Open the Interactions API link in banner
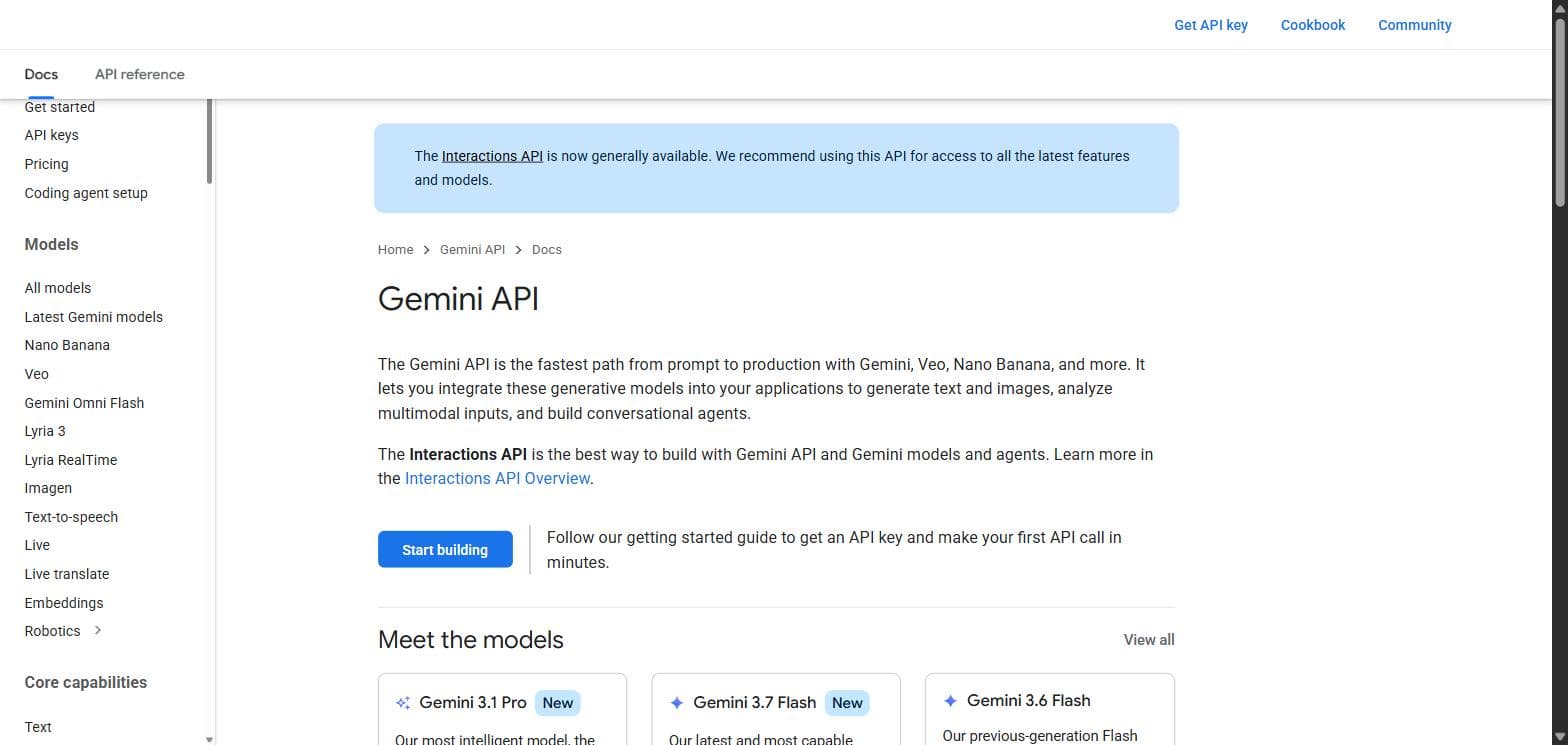The width and height of the screenshot is (1568, 745). click(x=492, y=156)
